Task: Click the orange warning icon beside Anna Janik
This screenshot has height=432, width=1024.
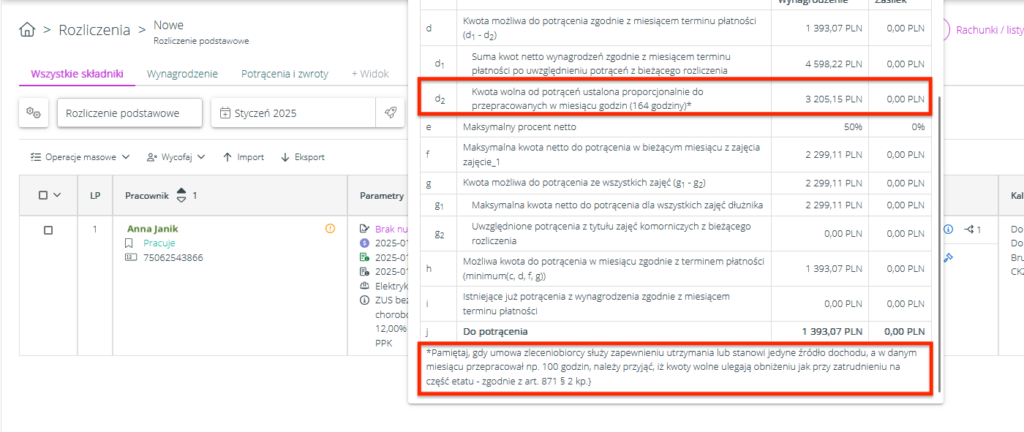Action: point(330,229)
